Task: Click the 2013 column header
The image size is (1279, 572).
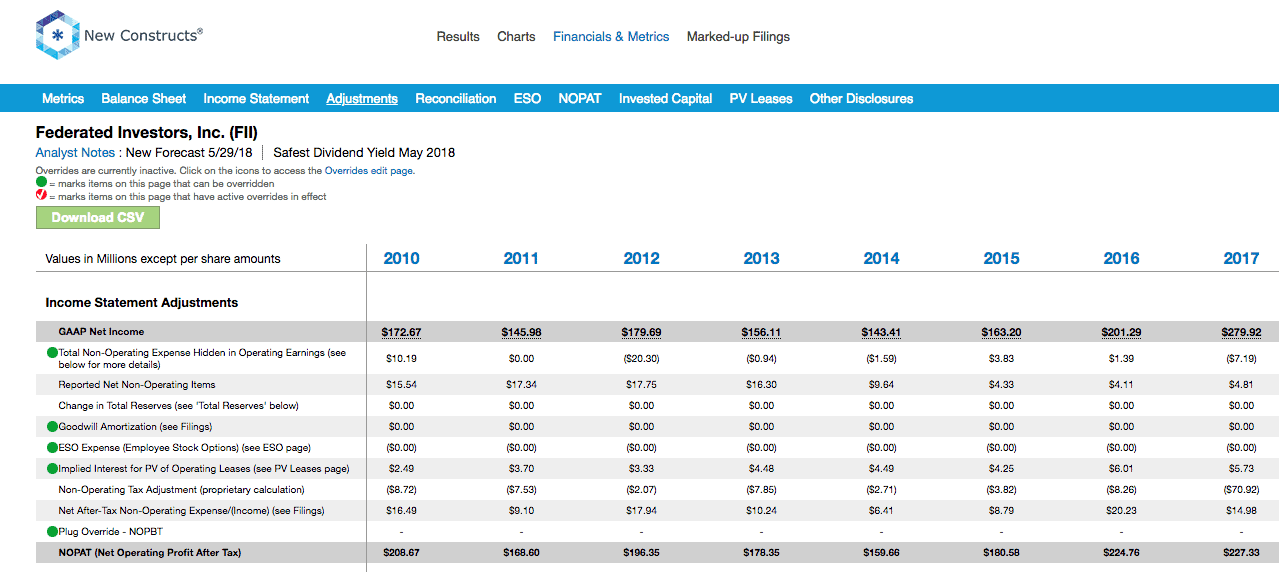Action: pos(761,258)
